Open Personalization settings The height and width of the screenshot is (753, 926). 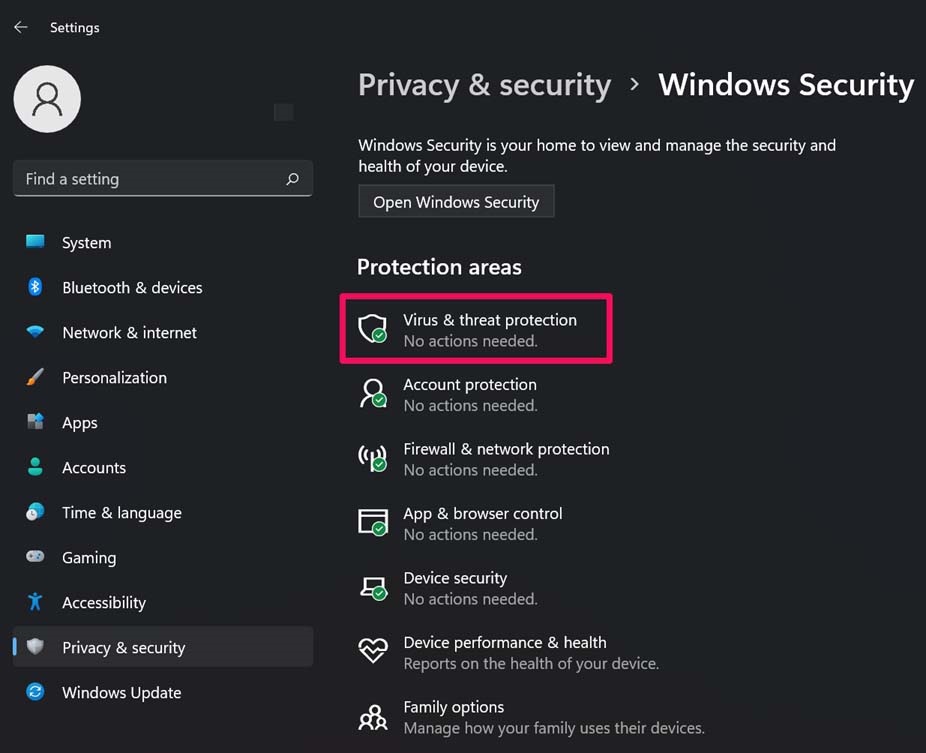coord(114,377)
